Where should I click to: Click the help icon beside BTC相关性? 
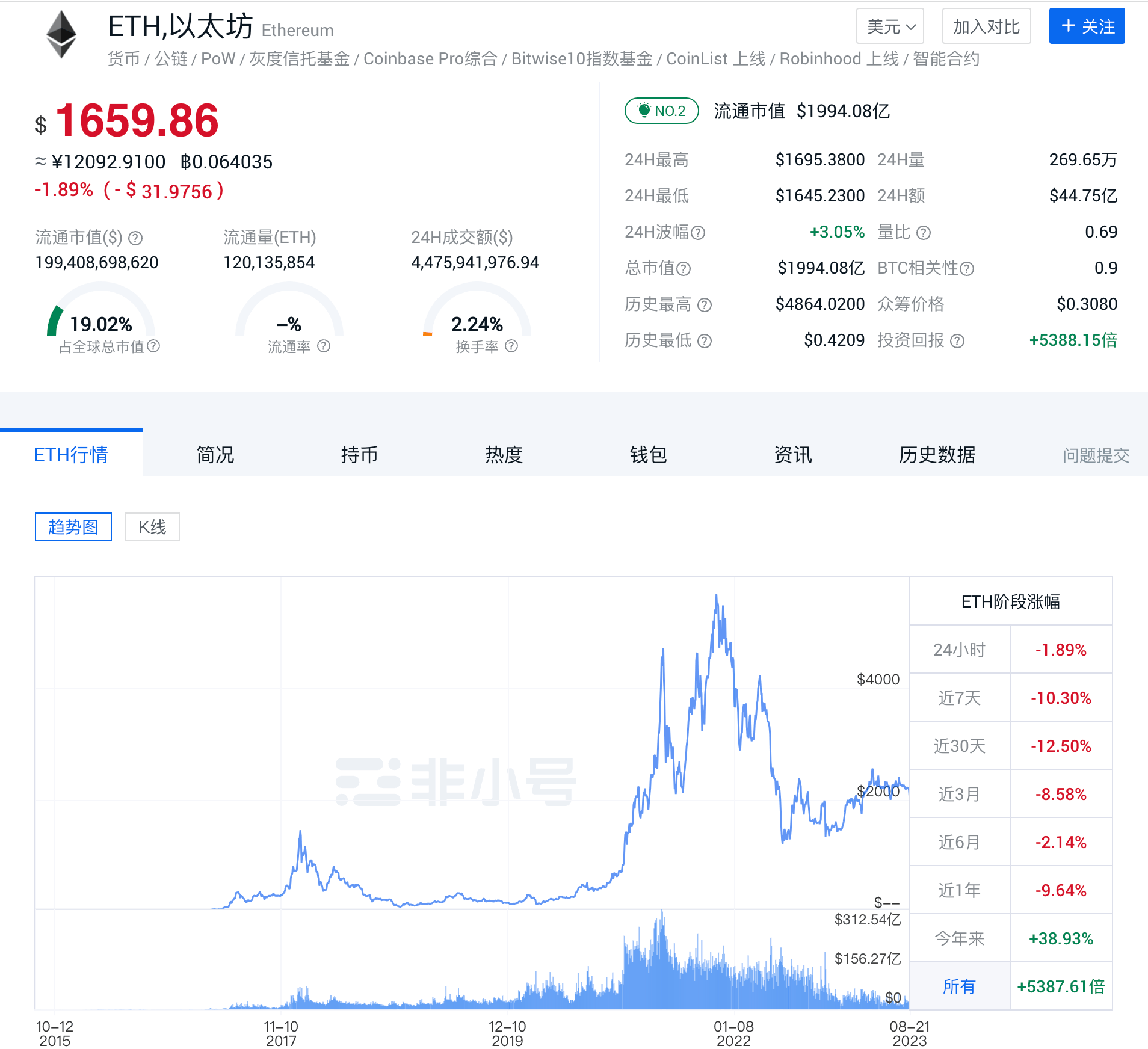point(968,268)
